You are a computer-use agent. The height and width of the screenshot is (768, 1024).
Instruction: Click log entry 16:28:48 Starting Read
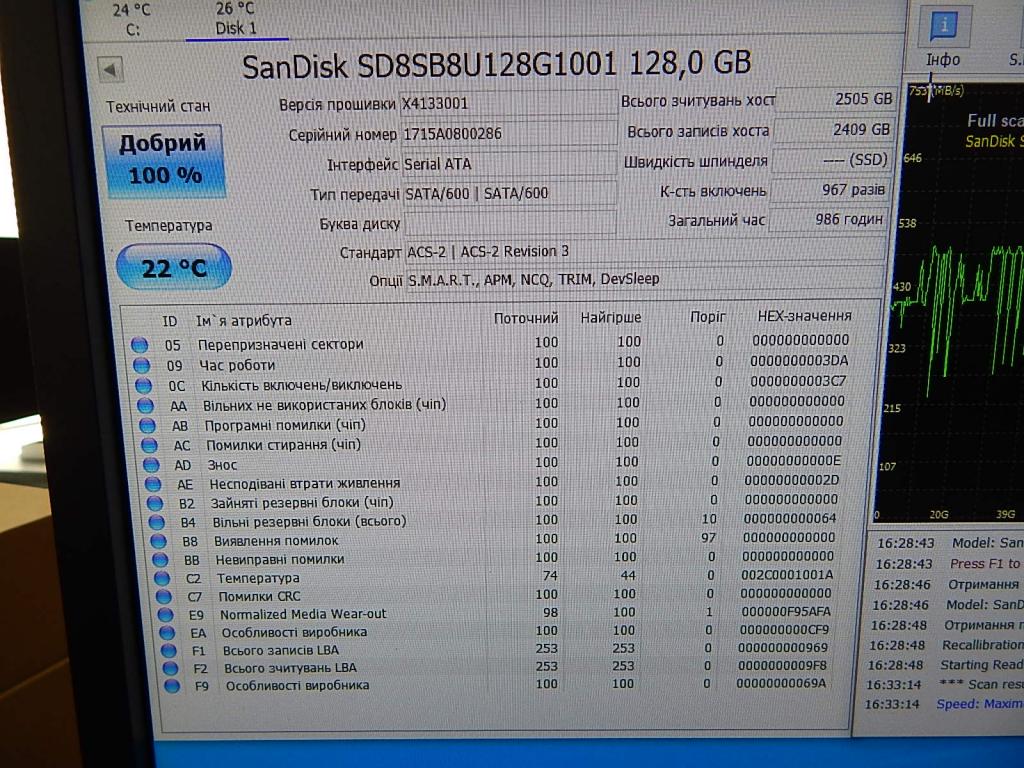[x=946, y=665]
